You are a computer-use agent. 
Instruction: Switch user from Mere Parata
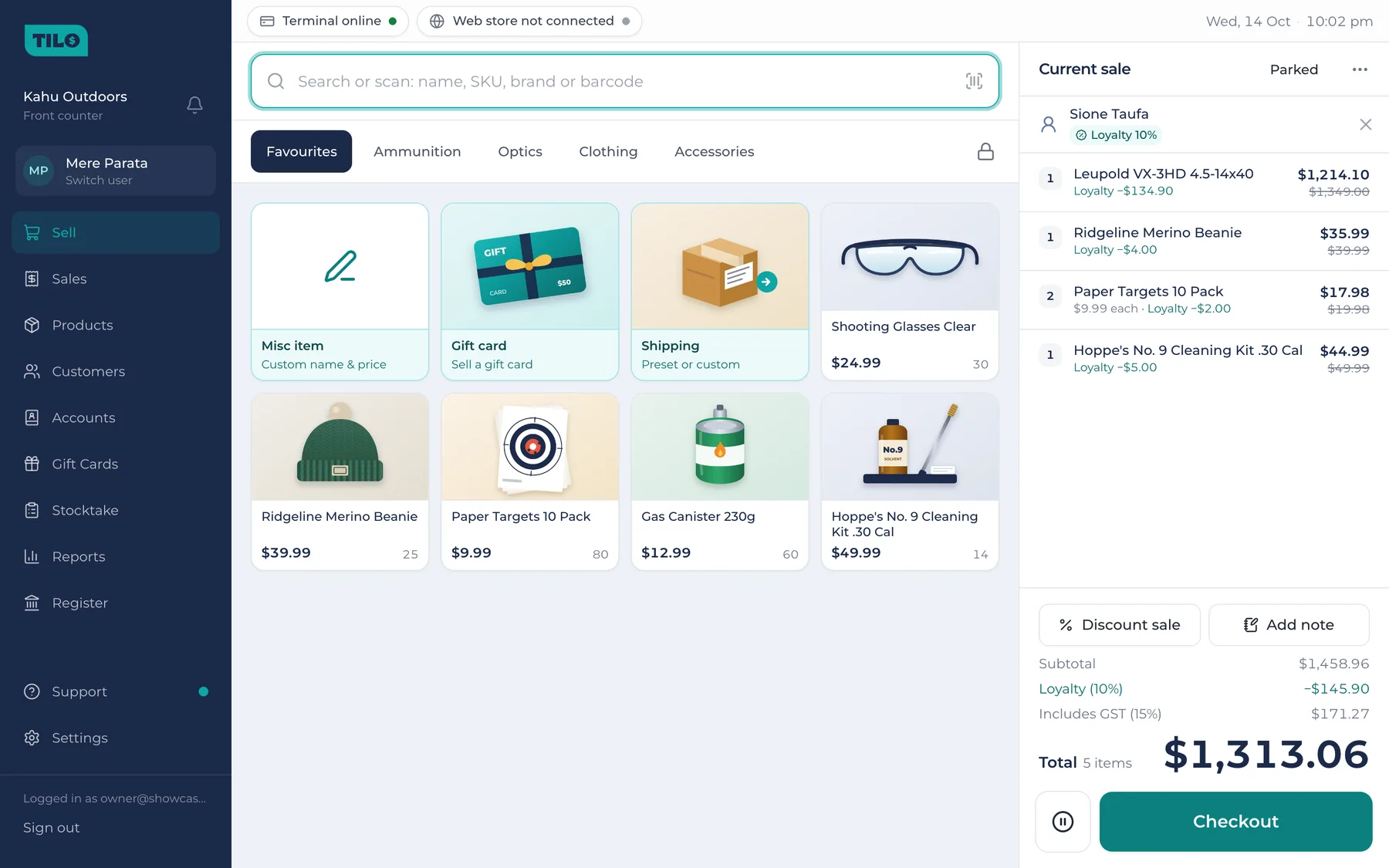116,171
